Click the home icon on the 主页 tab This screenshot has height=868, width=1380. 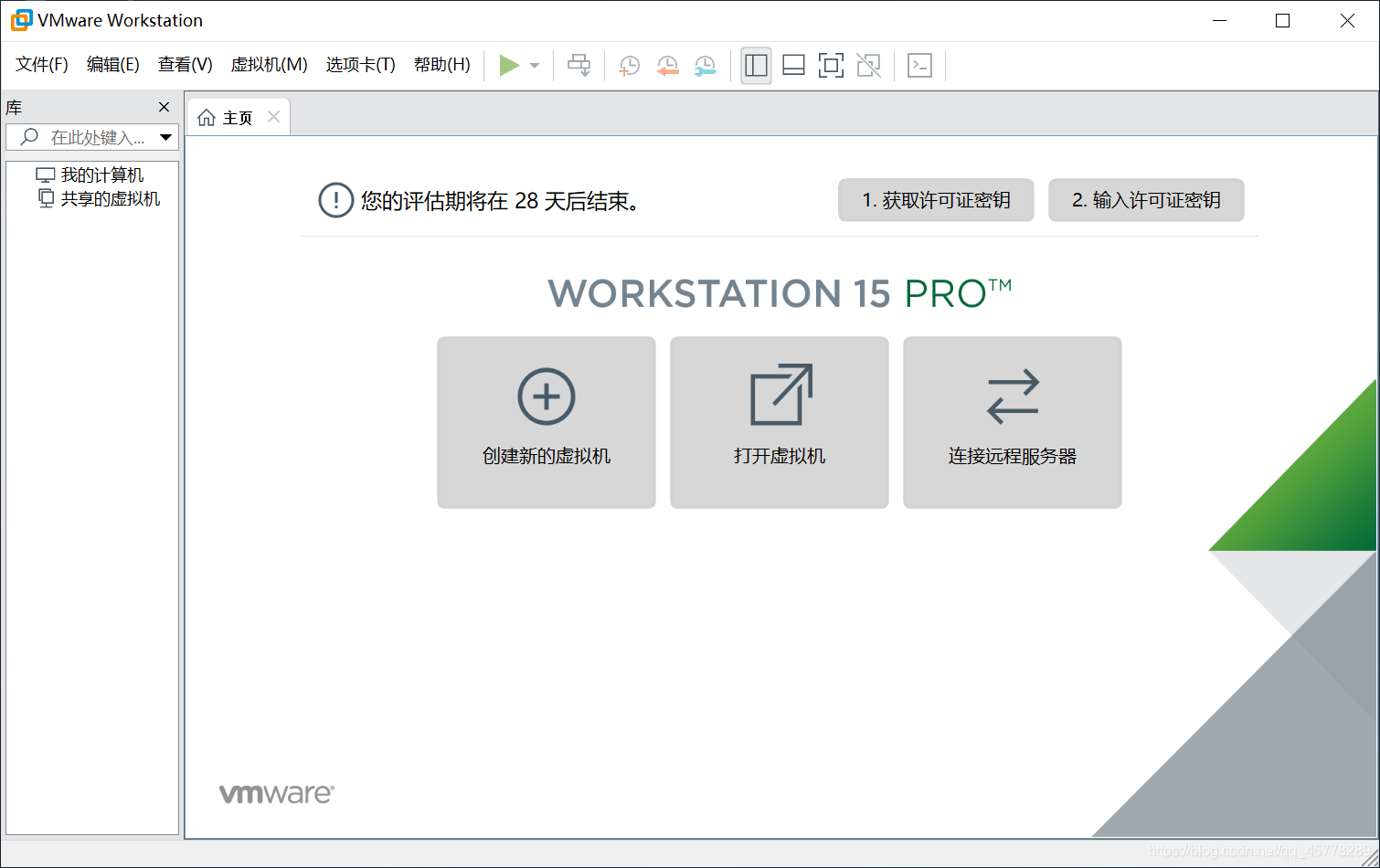click(207, 118)
